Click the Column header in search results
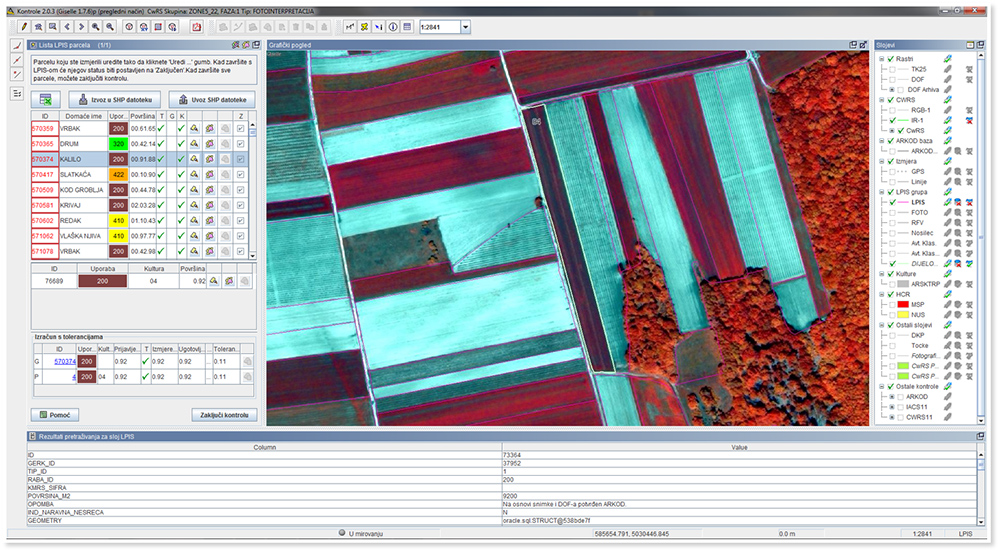 (x=265, y=447)
